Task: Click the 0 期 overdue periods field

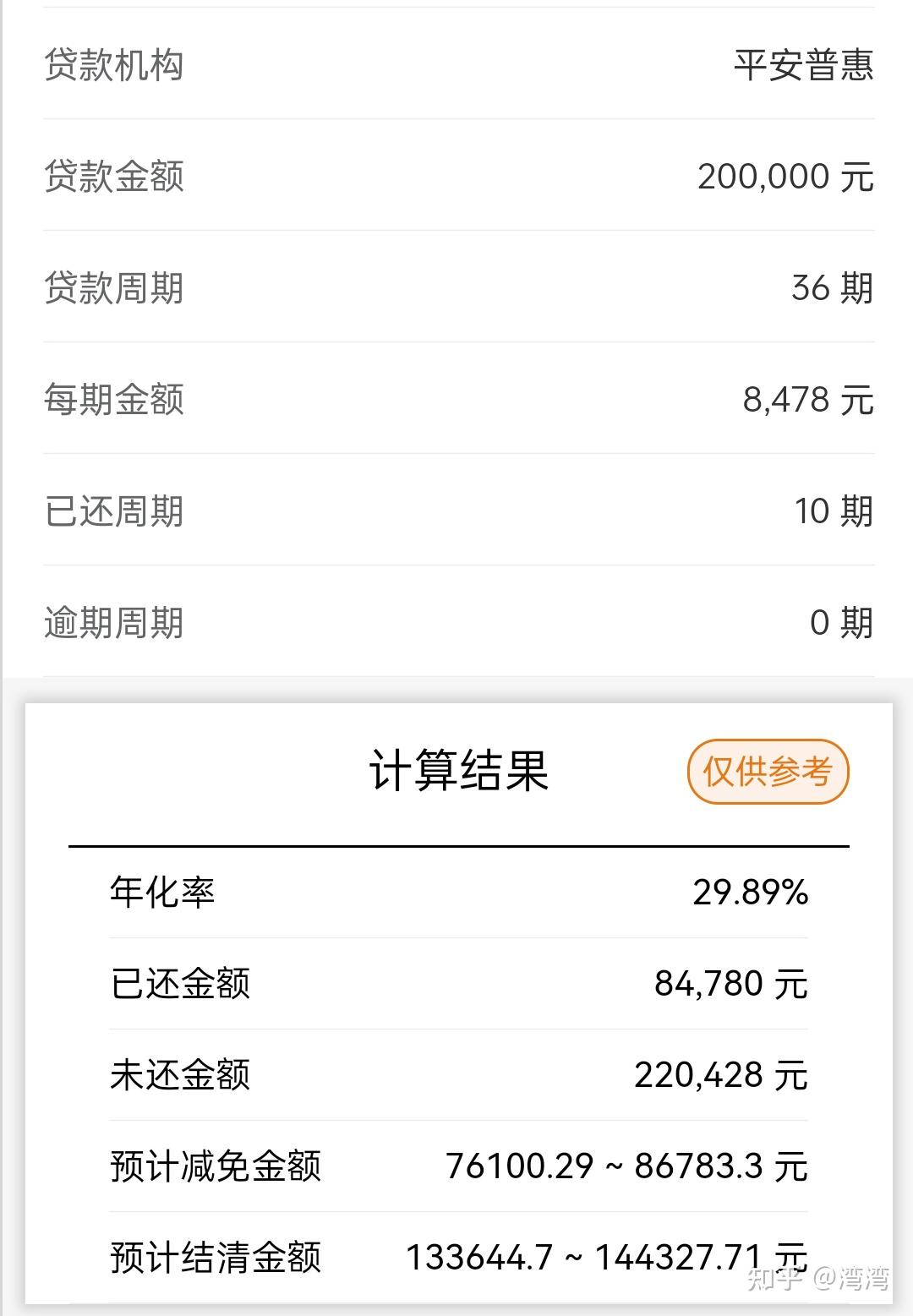Action: (x=840, y=623)
